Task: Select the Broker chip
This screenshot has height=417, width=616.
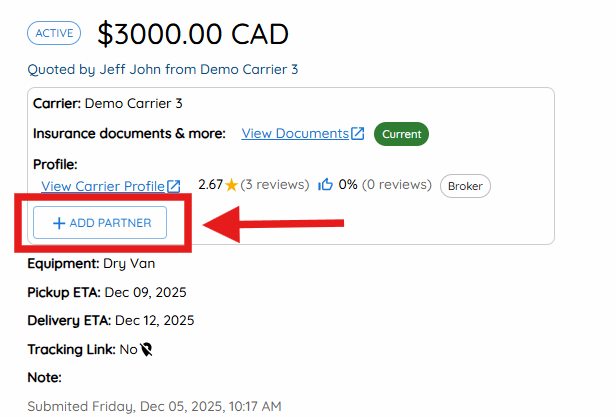Action: pyautogui.click(x=465, y=186)
